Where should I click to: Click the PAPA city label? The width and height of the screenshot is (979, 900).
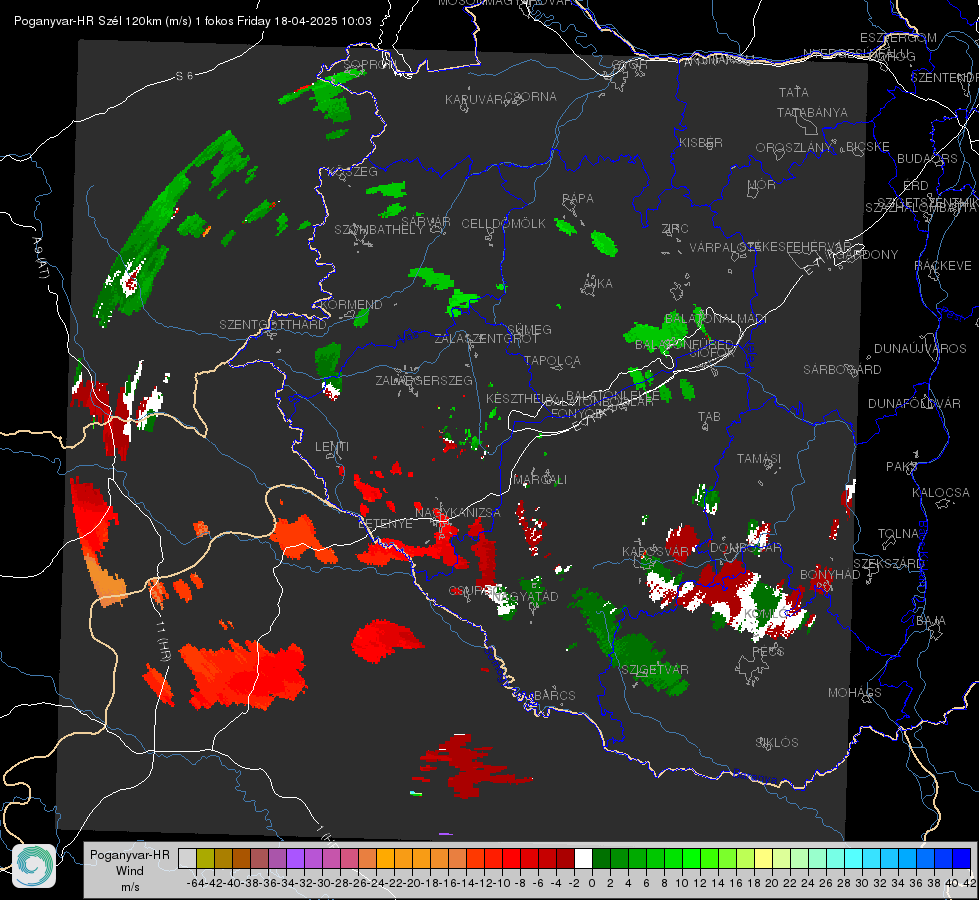pos(578,199)
